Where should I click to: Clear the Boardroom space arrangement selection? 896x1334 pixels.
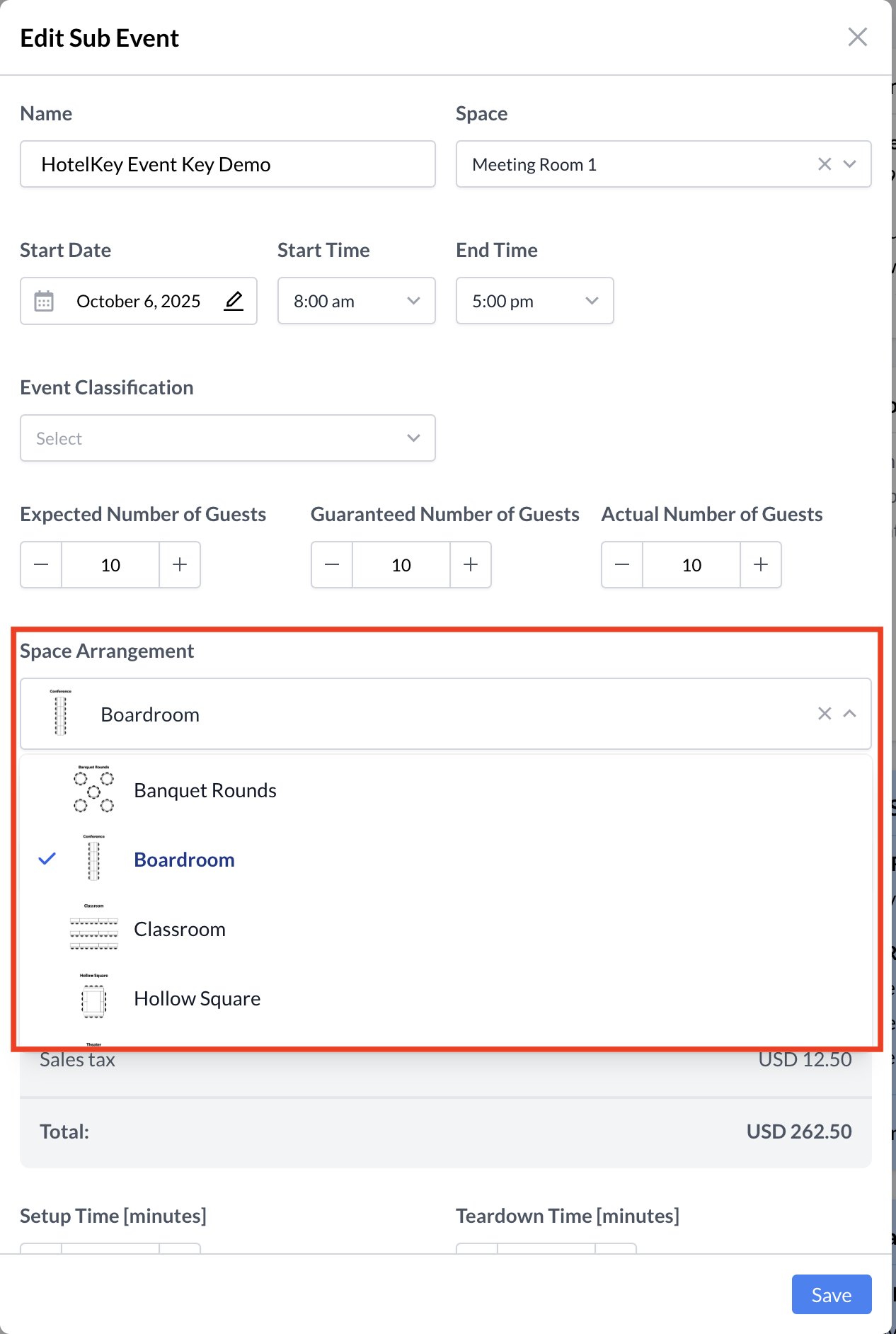825,714
